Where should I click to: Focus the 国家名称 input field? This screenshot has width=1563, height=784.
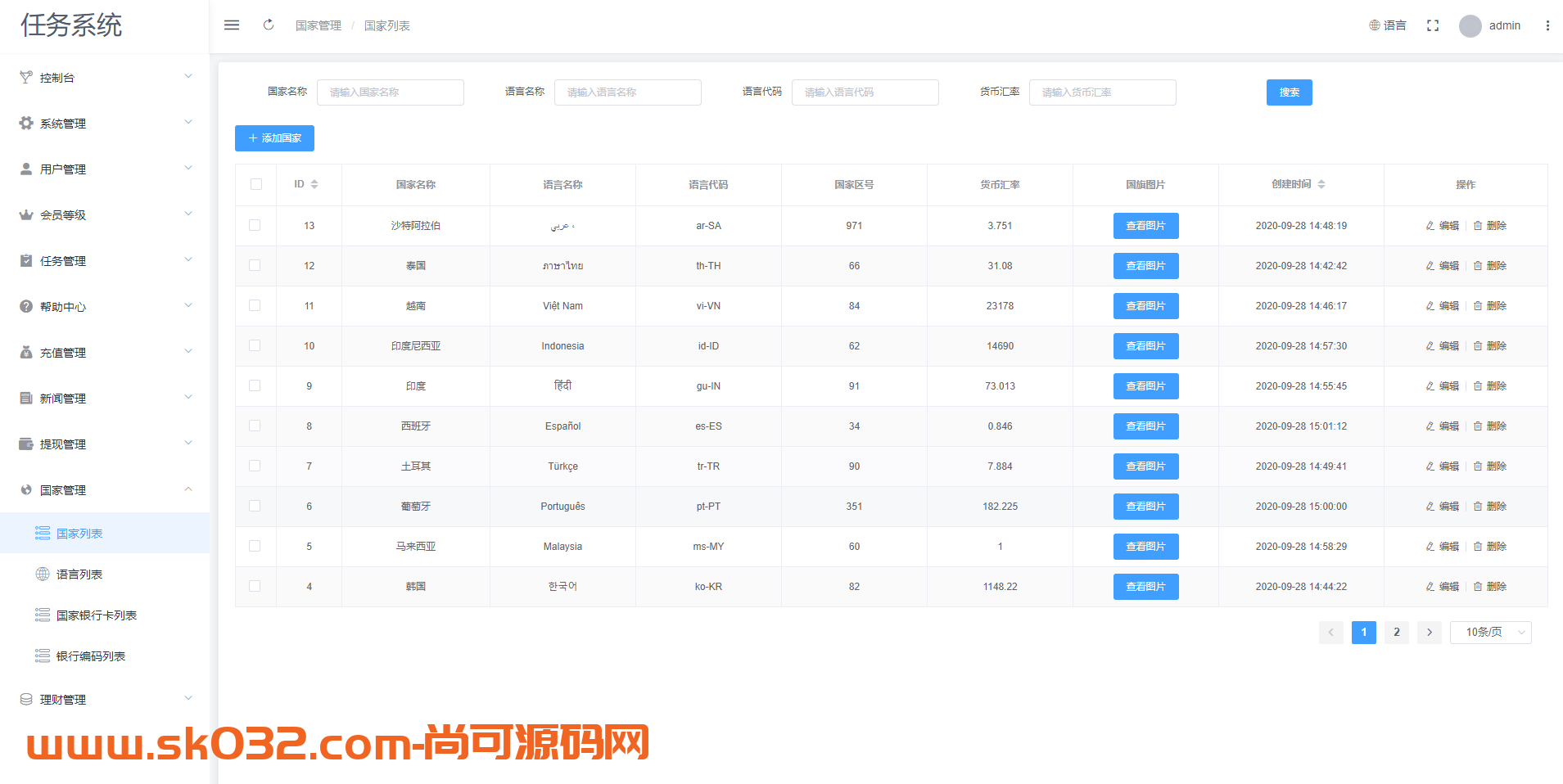pos(391,92)
